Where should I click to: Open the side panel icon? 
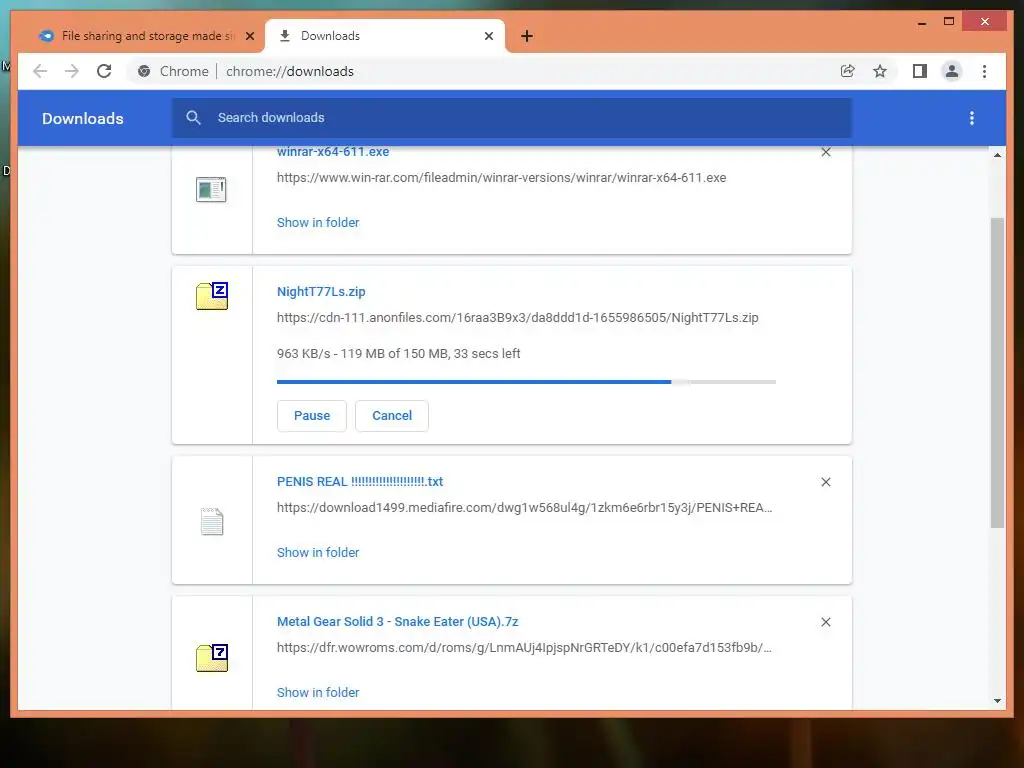[920, 71]
